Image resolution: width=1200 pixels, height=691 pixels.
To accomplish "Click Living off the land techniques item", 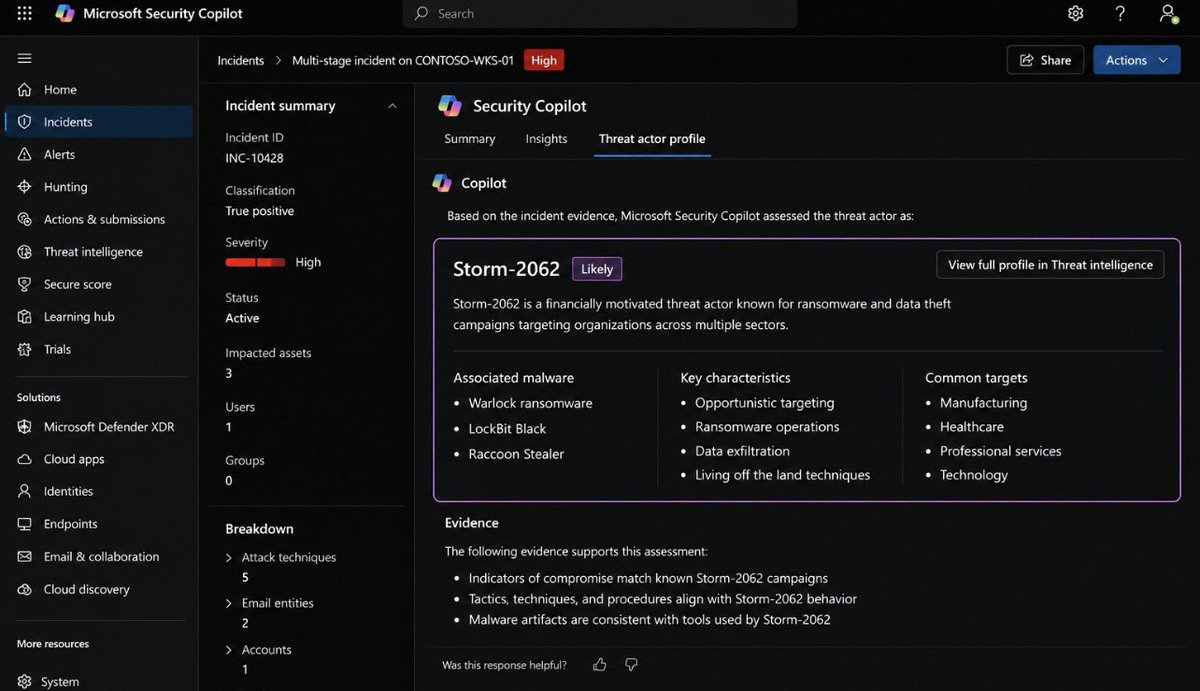I will click(x=782, y=475).
